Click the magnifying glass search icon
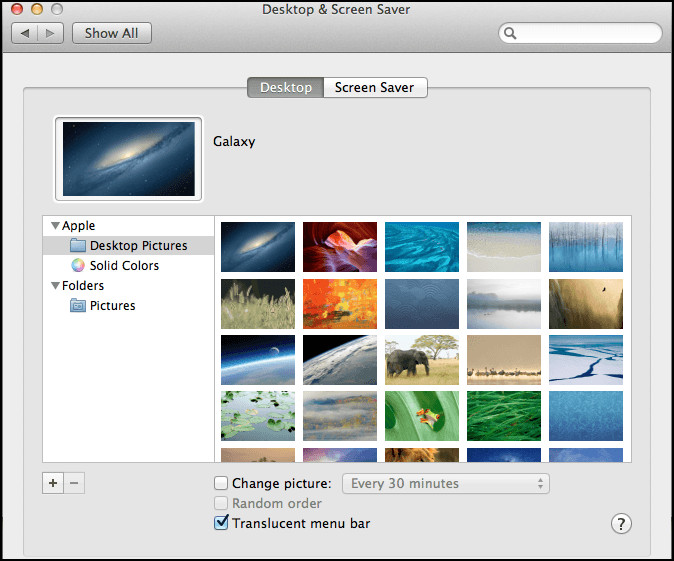674x561 pixels. (510, 33)
